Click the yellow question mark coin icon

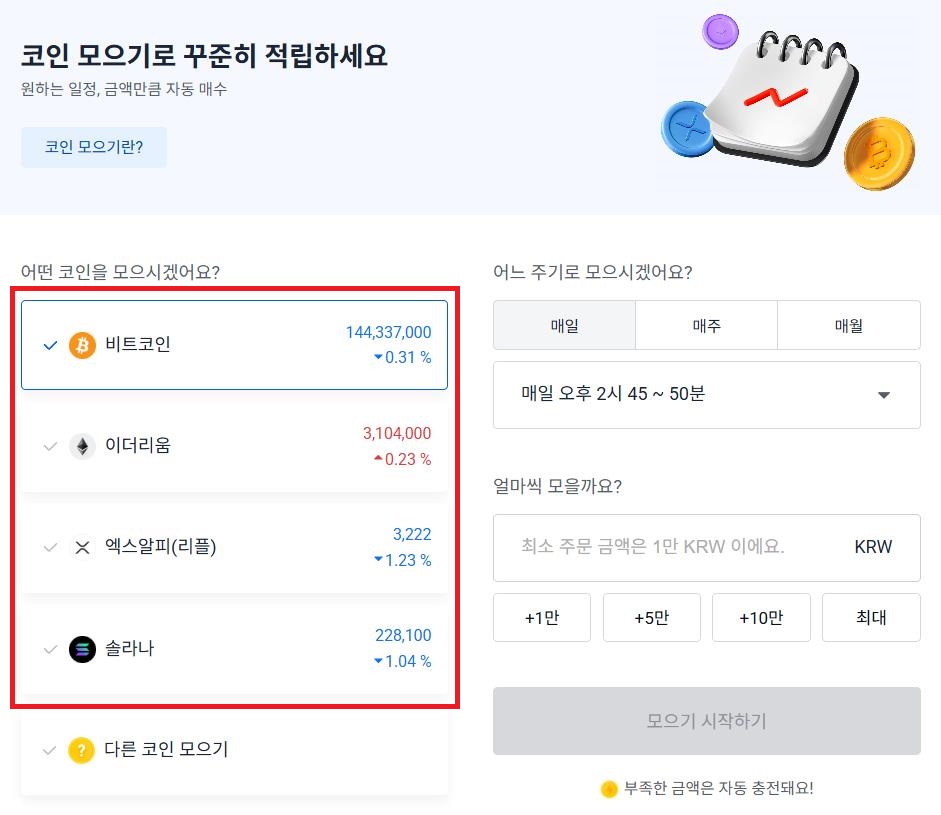[82, 750]
